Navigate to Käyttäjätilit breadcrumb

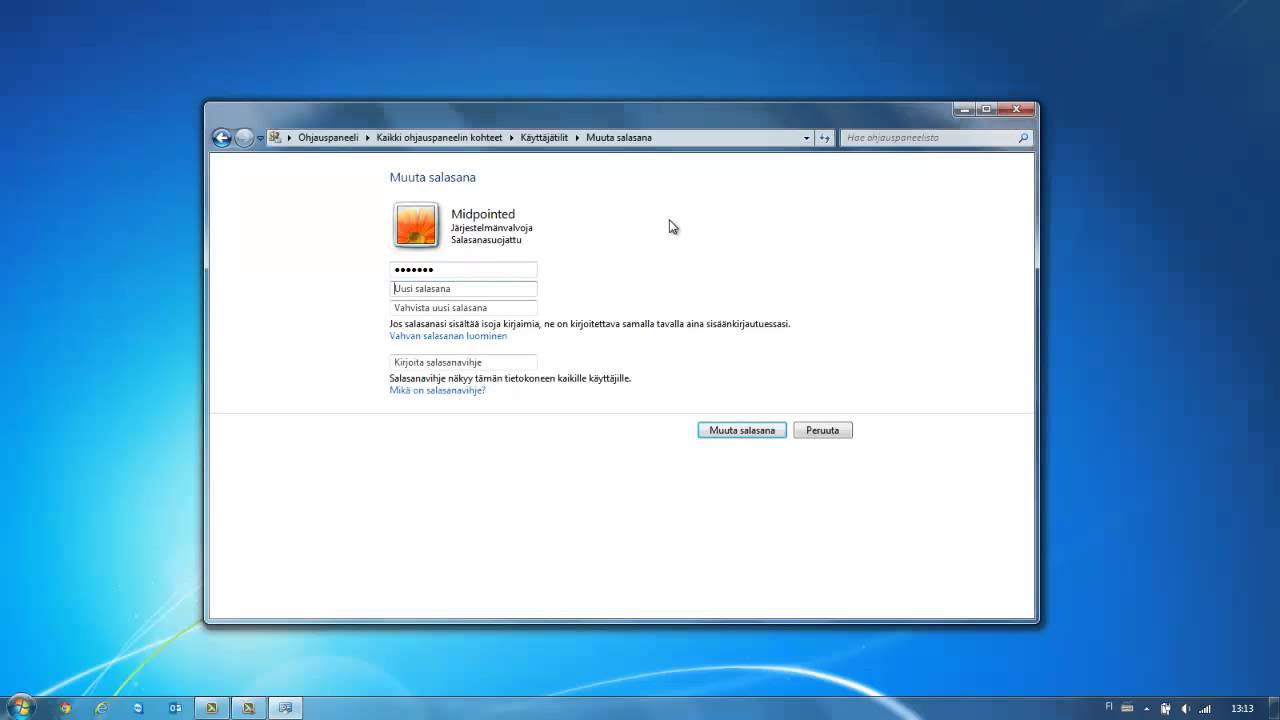(544, 137)
